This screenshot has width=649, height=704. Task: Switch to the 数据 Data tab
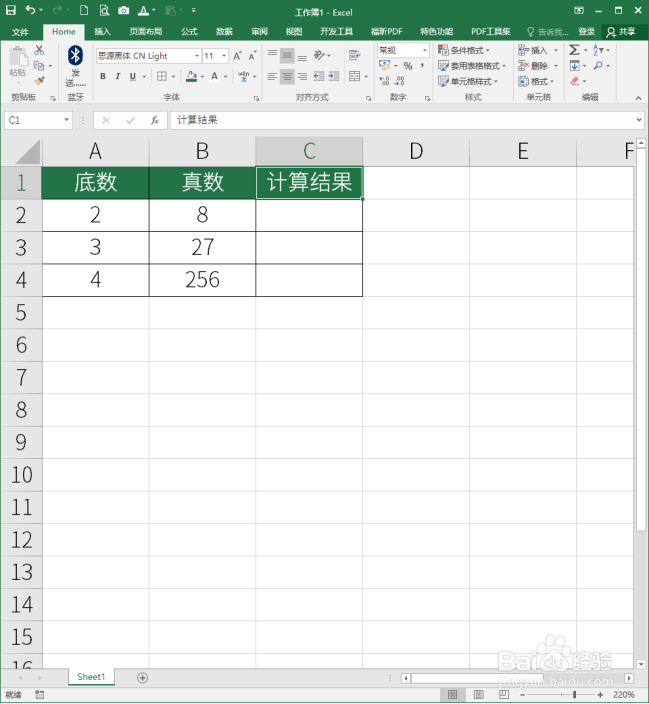224,31
